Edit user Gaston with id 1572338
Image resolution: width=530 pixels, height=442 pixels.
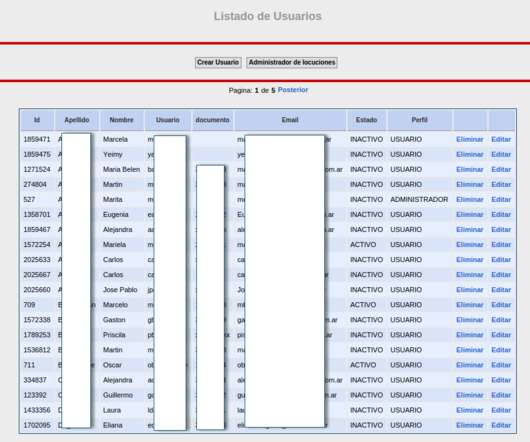(501, 320)
